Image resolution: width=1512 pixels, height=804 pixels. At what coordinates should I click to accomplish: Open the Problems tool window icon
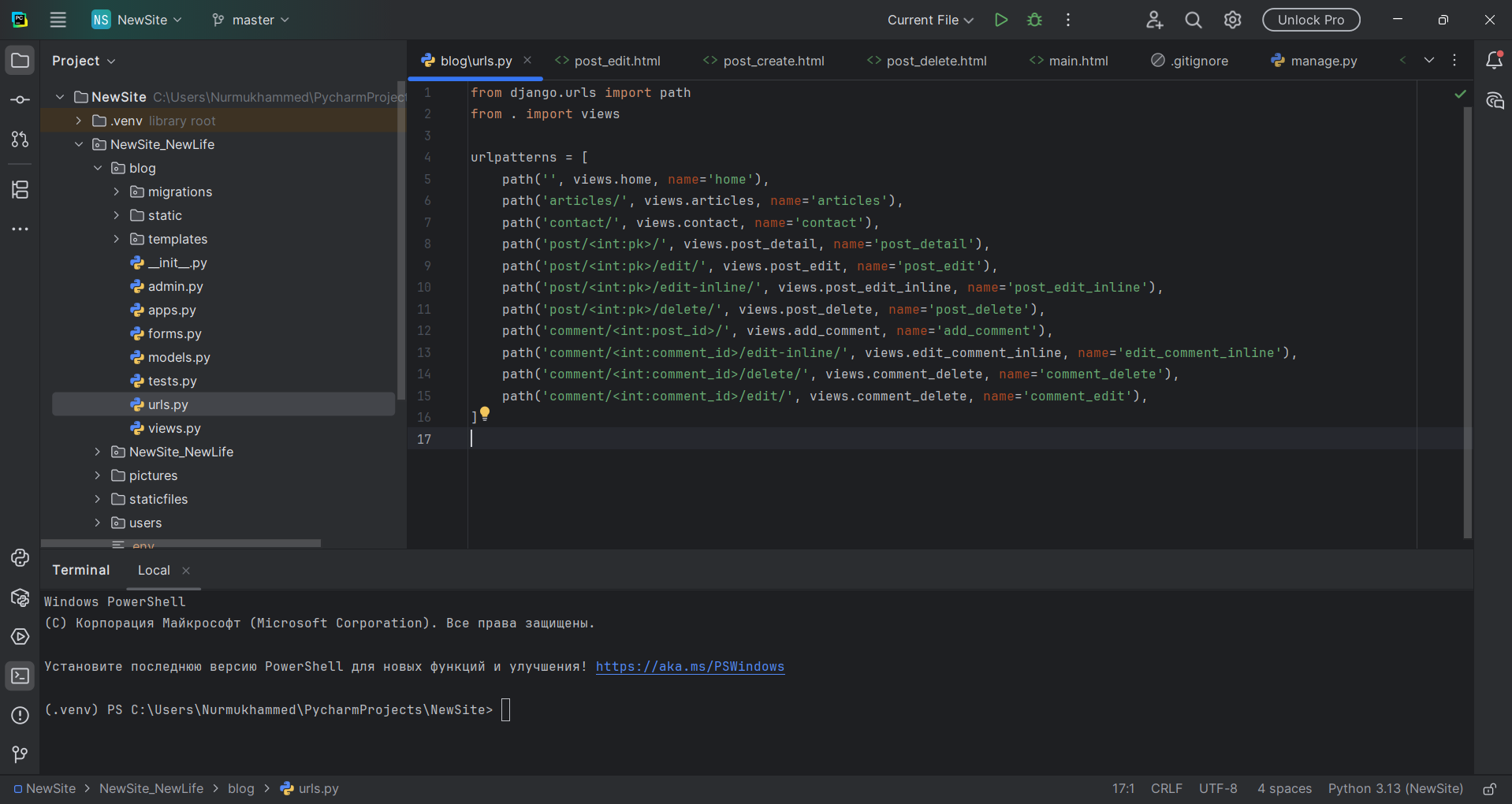pos(20,716)
